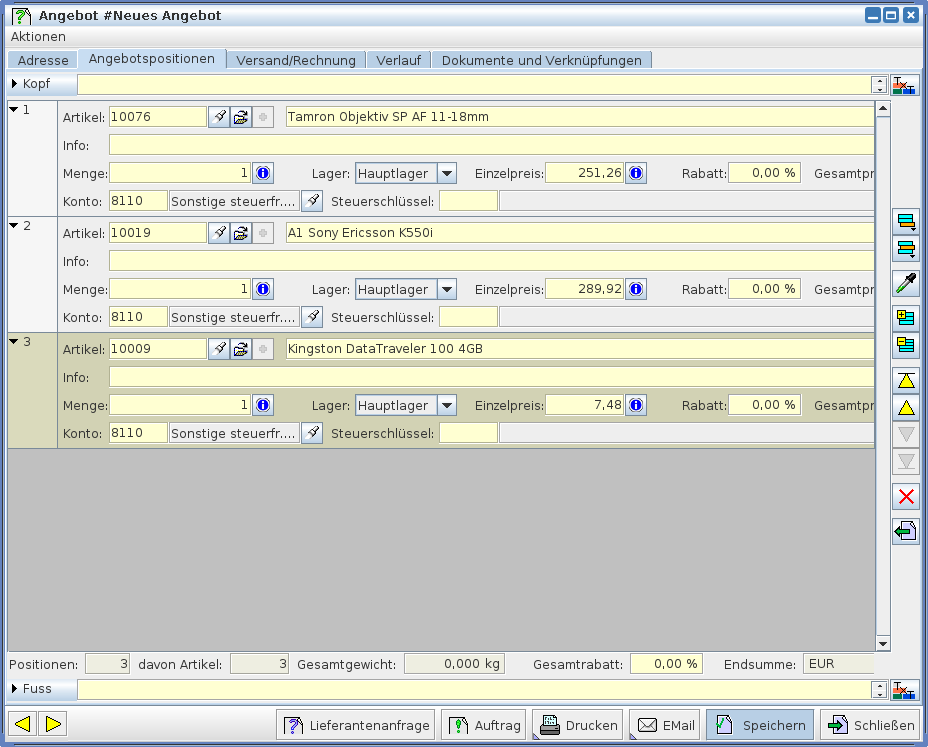Click the Gesamtrabatt percentage field
The height and width of the screenshot is (747, 928).
tap(666, 664)
